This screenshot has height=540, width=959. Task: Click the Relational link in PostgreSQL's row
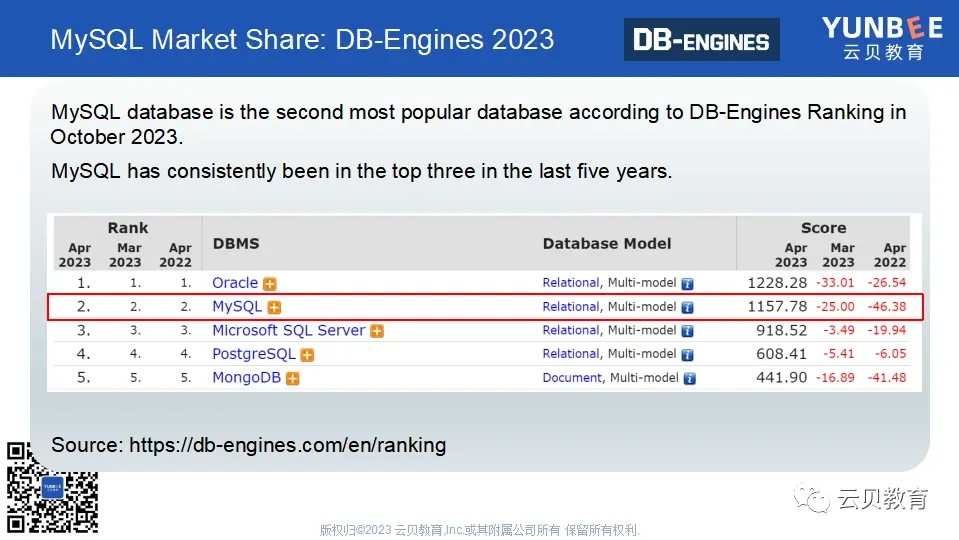(x=571, y=353)
